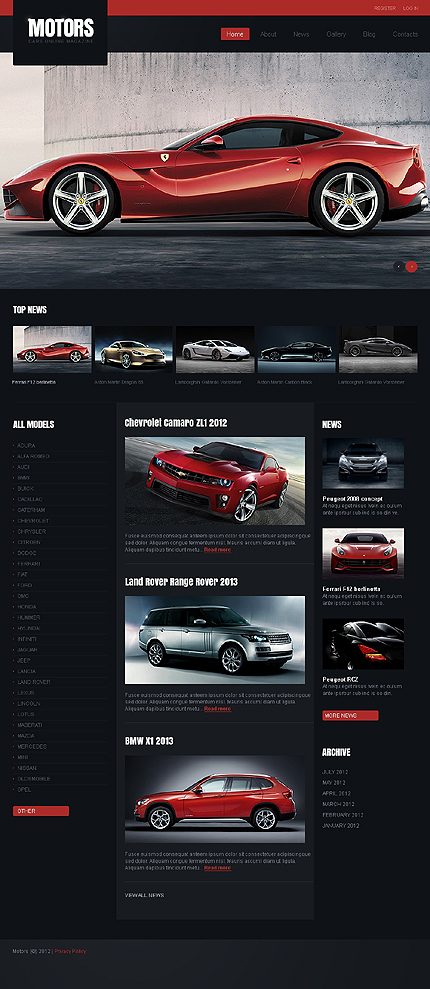Open the Gallery menu item

pyautogui.click(x=336, y=34)
